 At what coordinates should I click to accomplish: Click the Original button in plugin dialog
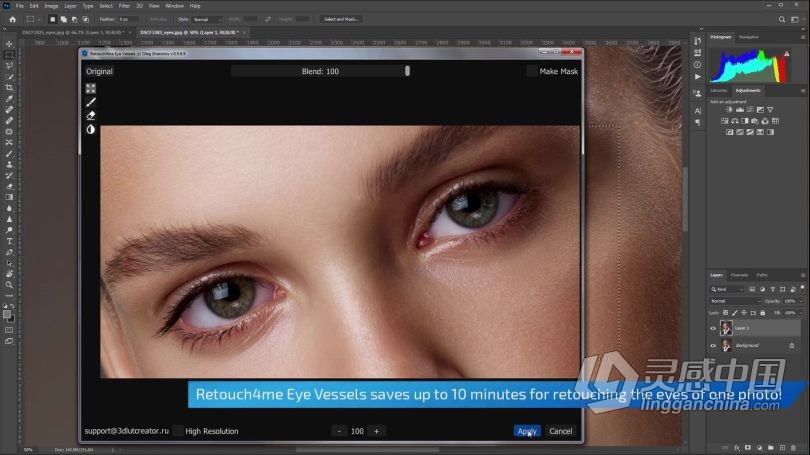99,71
